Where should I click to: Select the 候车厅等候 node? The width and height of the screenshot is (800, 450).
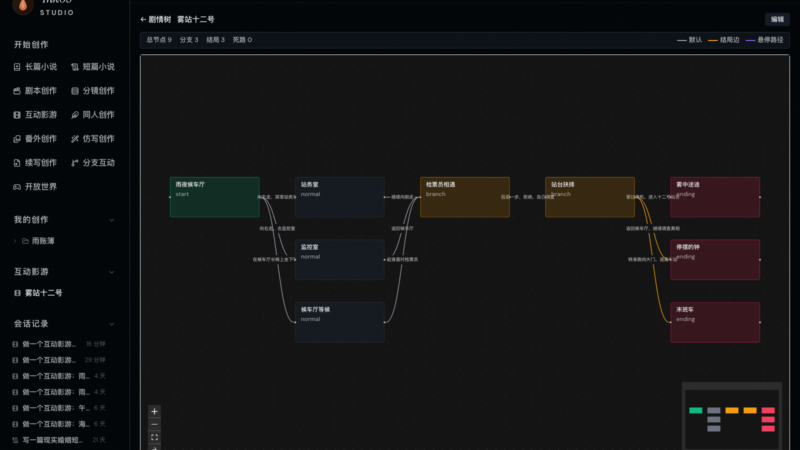(340, 322)
